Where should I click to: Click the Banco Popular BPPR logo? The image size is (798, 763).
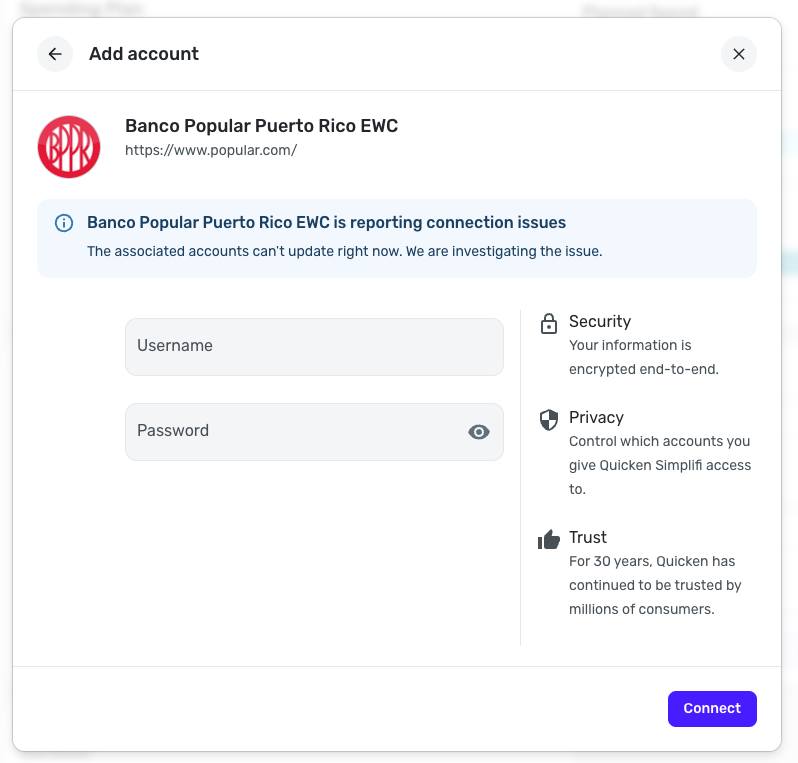[69, 147]
